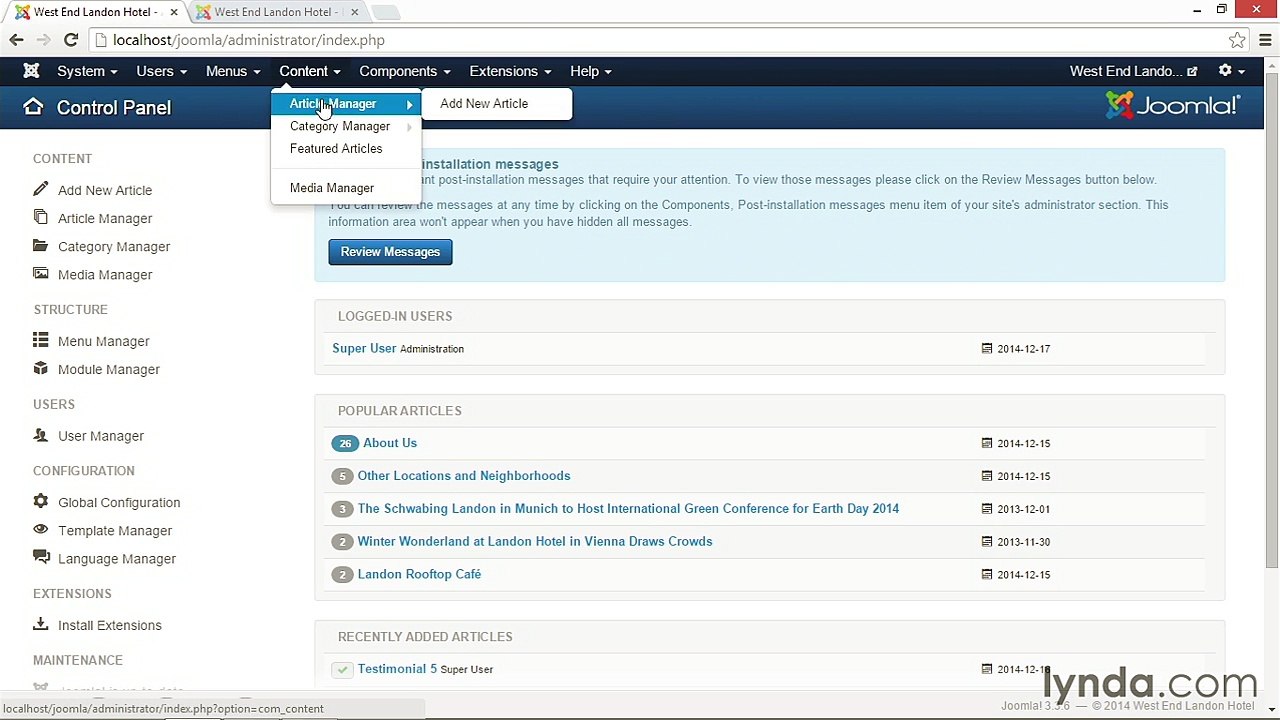Click browser back arrow
The width and height of the screenshot is (1280, 720).
click(17, 40)
